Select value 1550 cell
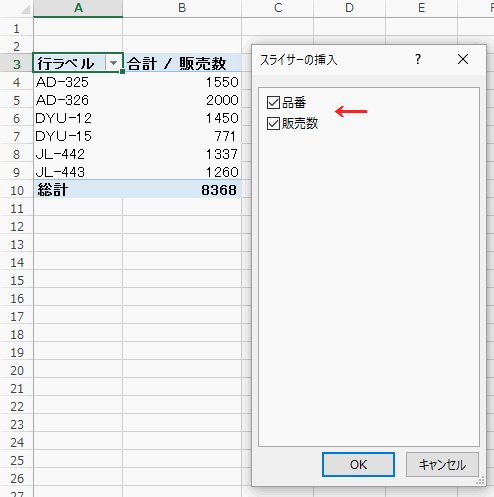The height and width of the screenshot is (497, 494). pos(182,82)
